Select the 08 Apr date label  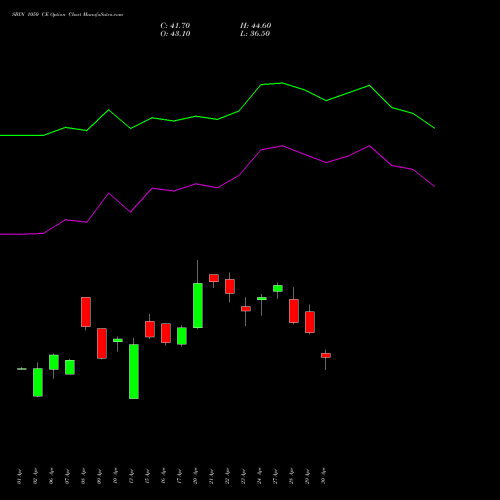point(83,476)
